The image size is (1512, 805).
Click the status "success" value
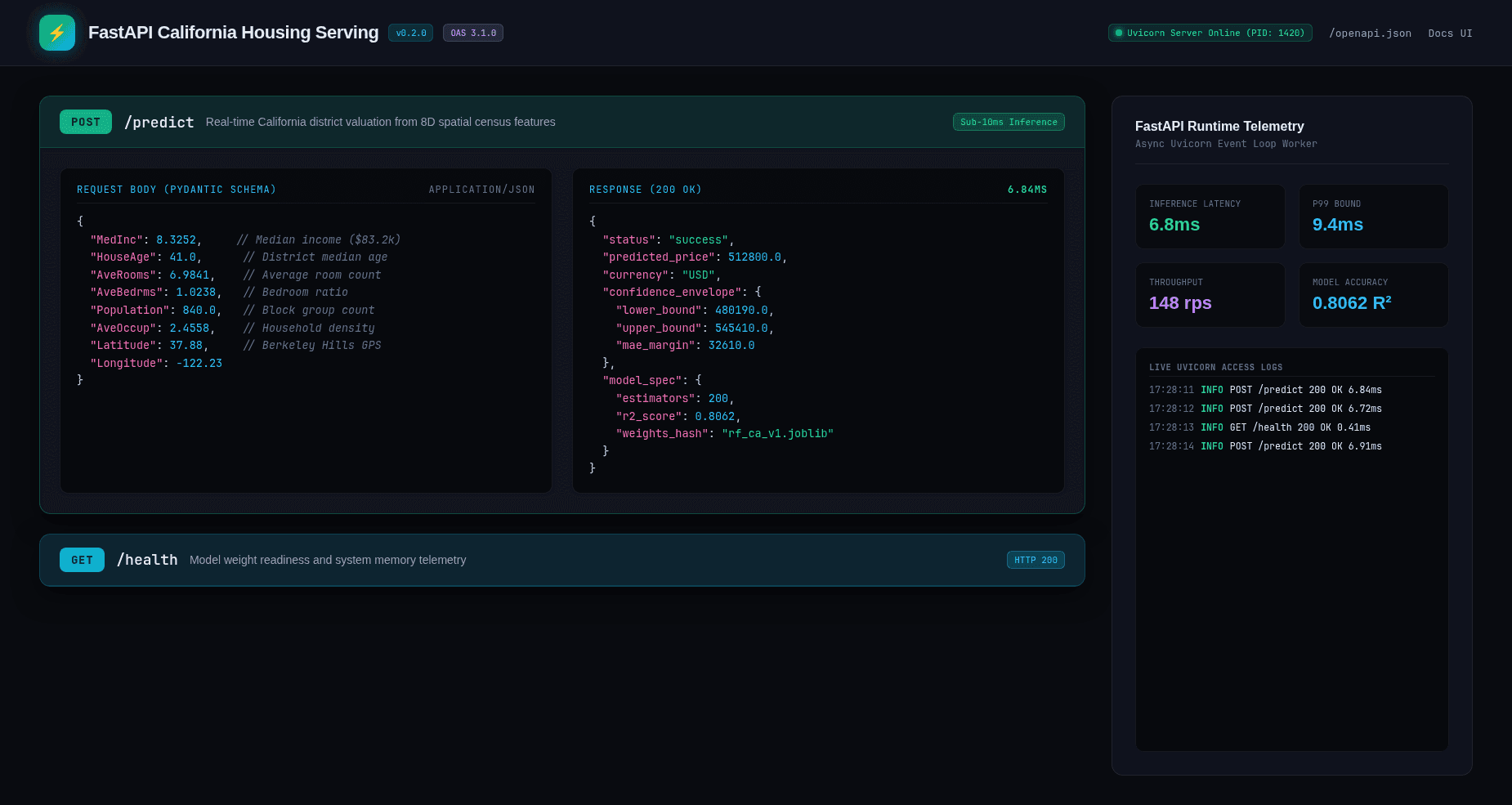click(x=698, y=239)
